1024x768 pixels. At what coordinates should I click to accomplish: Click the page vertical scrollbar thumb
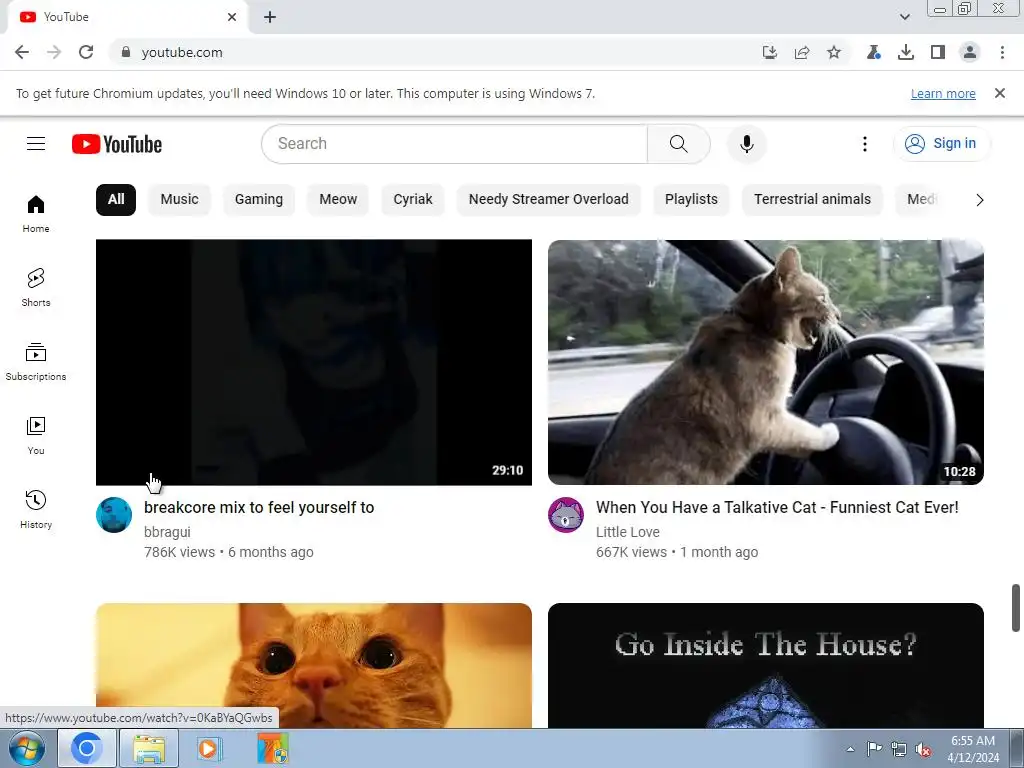(1016, 608)
